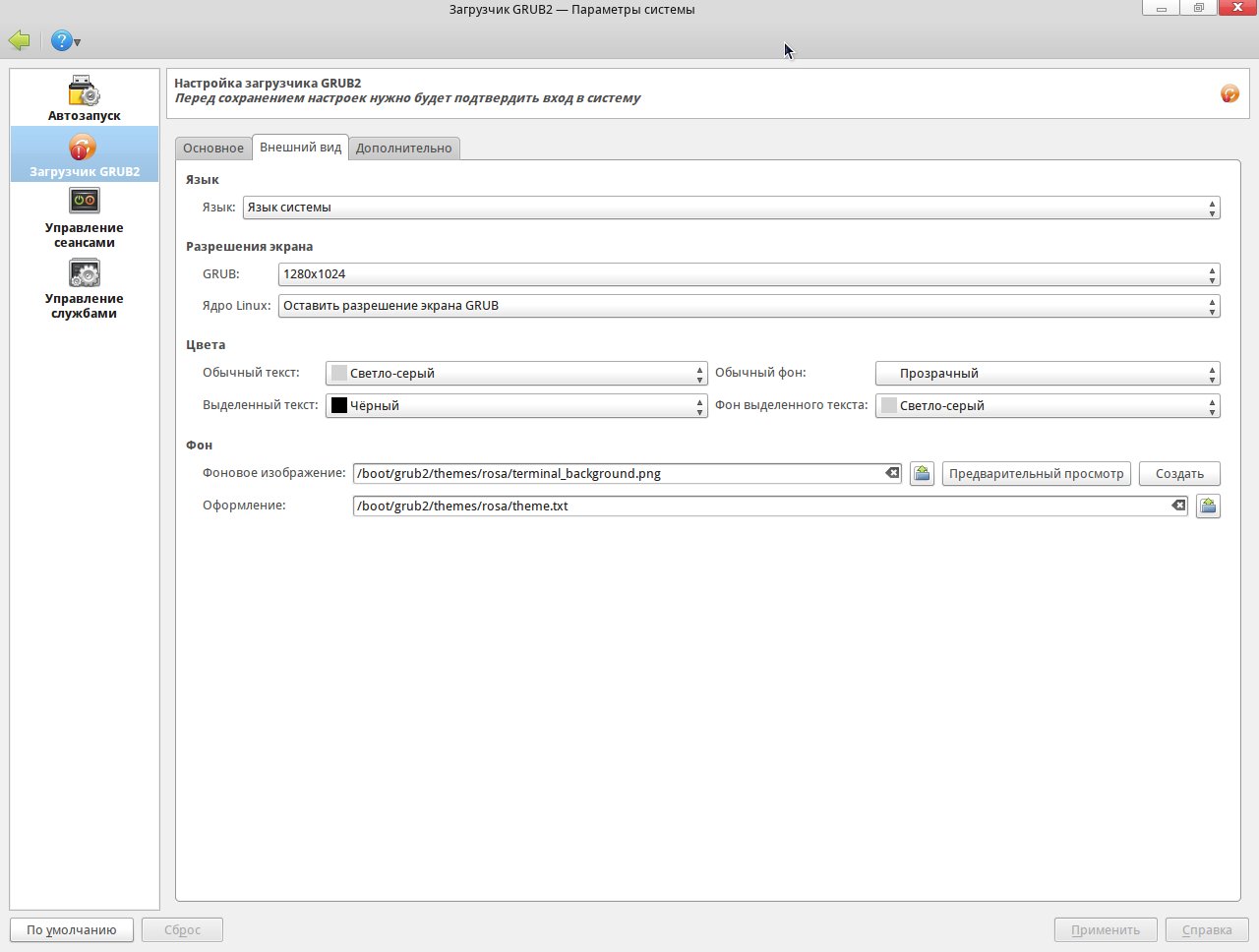Open the Обычный фон color dropdown
1259x952 pixels.
[1047, 374]
